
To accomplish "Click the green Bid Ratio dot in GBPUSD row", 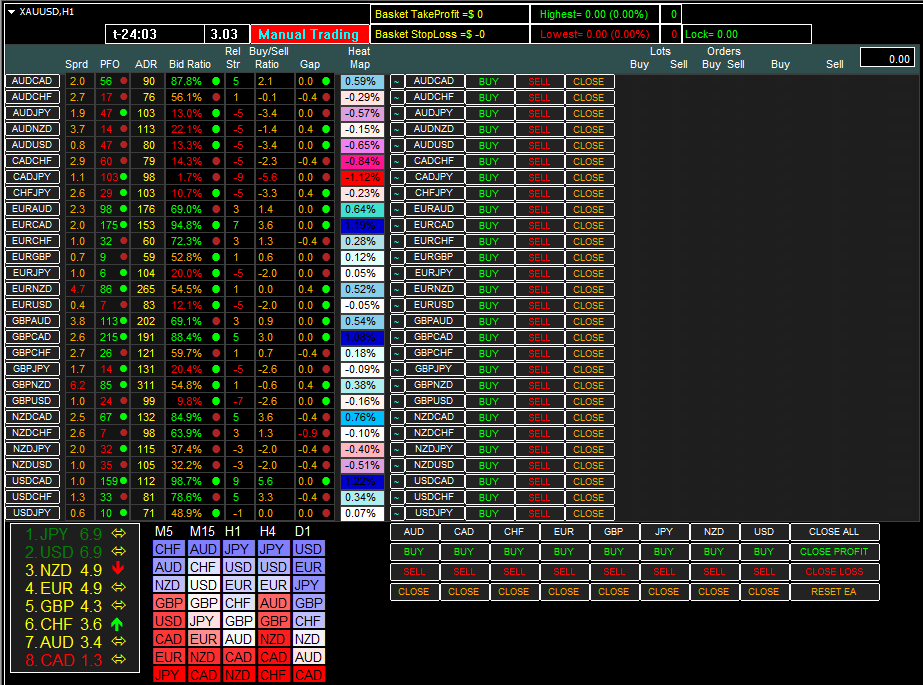I will pos(216,401).
